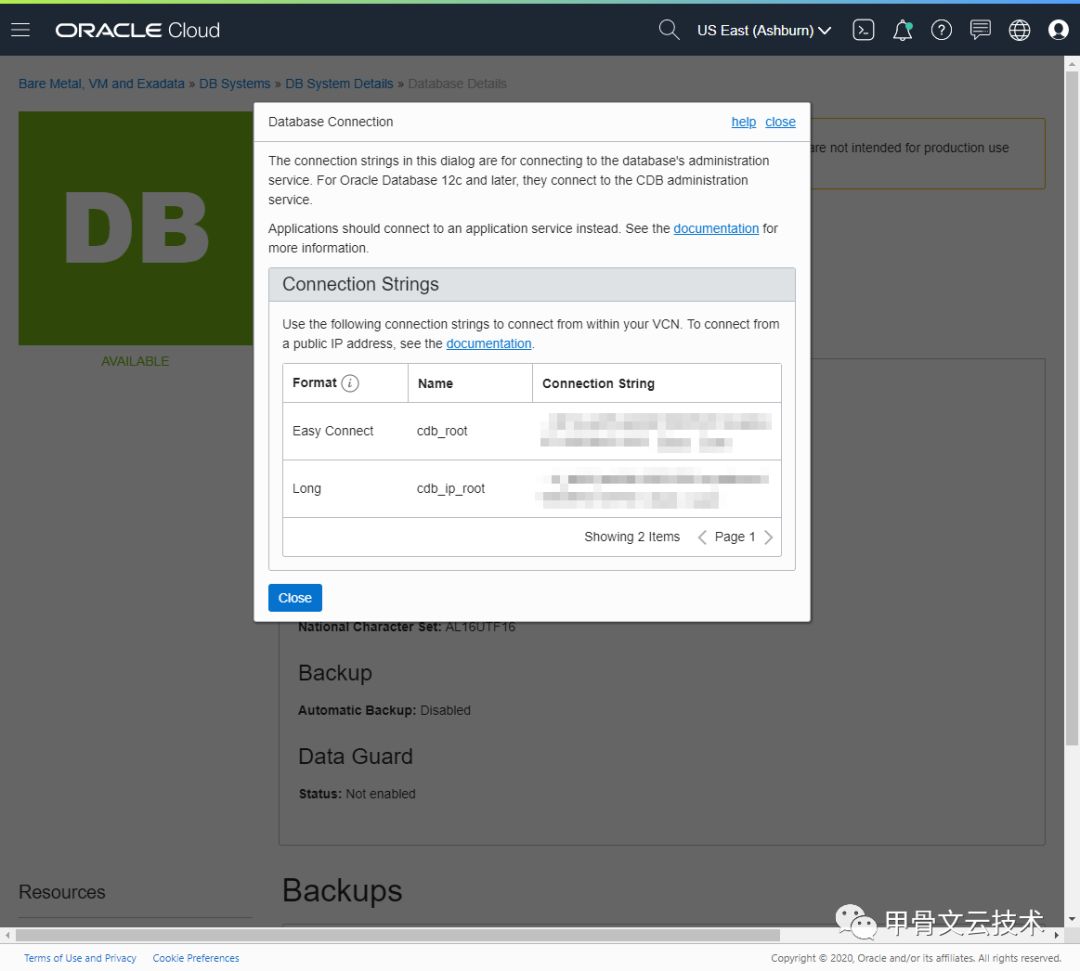
Task: Click the scroll left arrow
Action: 8,935
